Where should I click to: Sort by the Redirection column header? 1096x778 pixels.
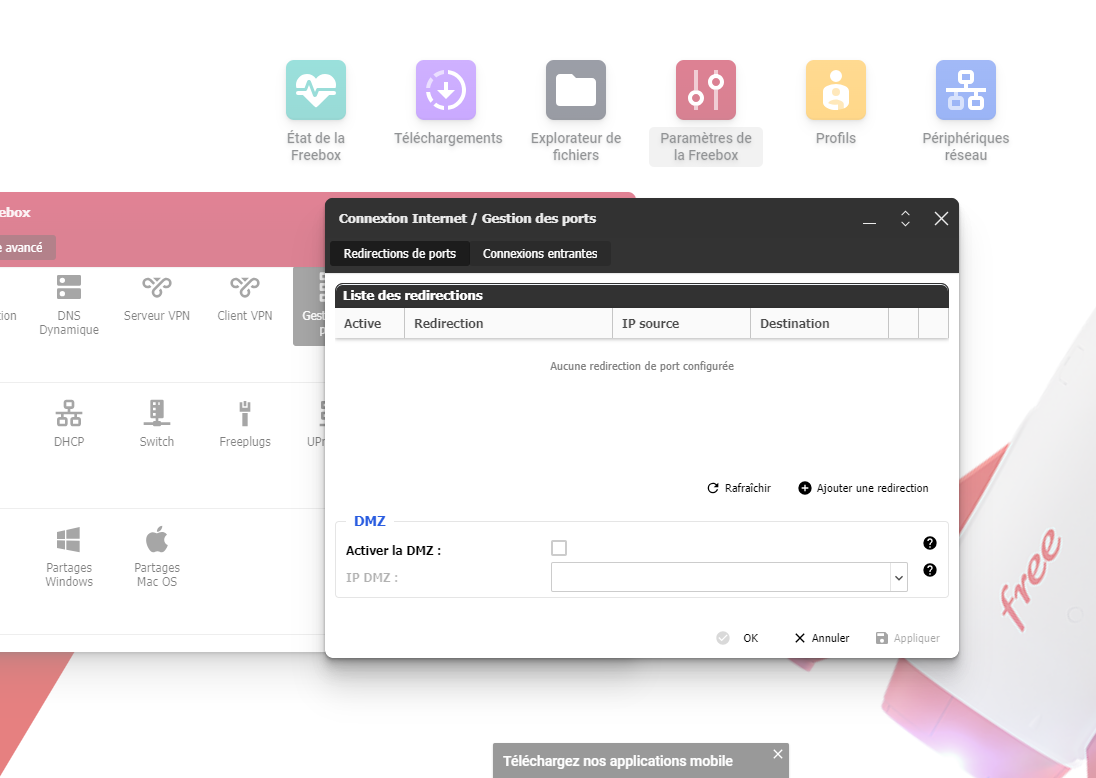[x=508, y=324]
